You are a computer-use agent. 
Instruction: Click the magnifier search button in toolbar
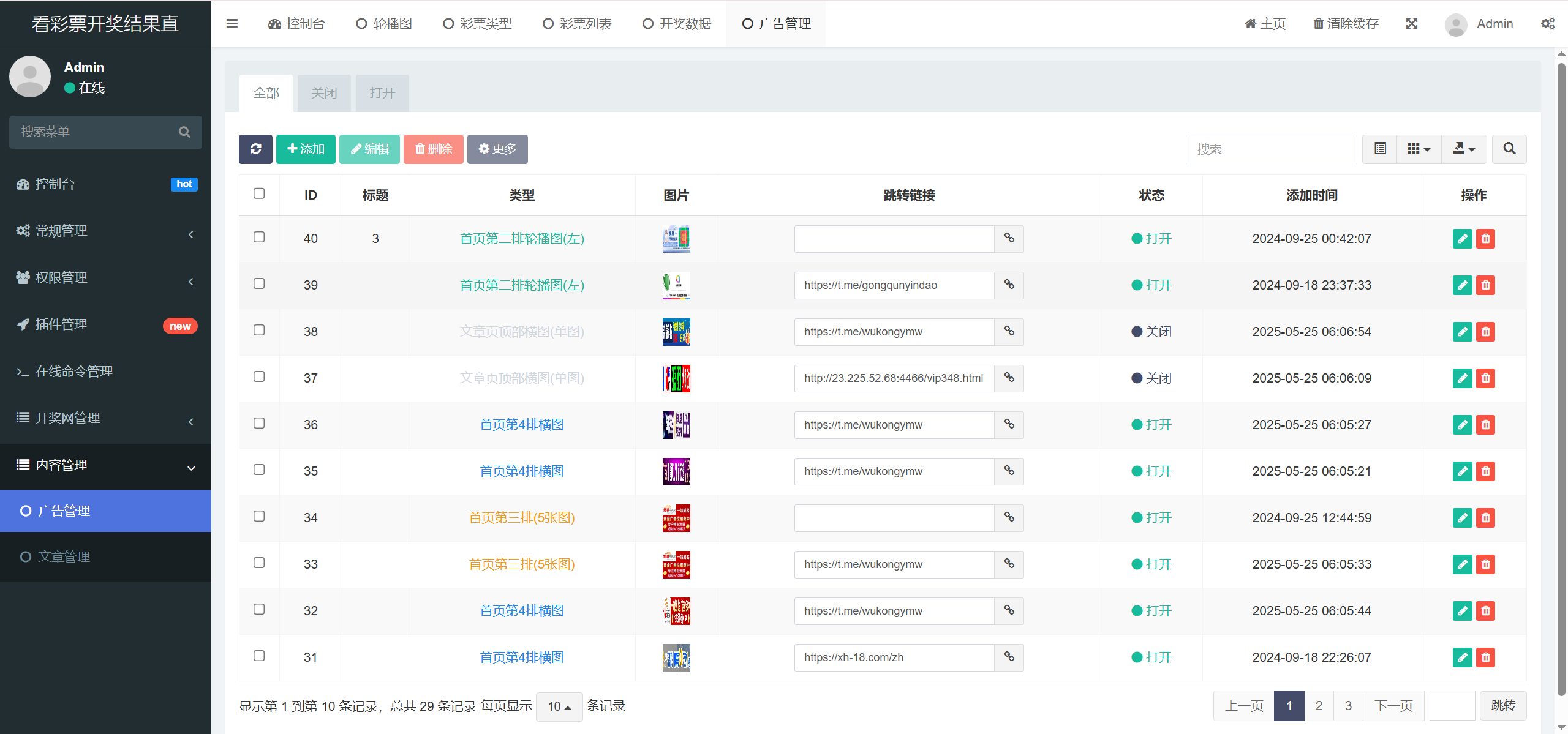[1509, 149]
